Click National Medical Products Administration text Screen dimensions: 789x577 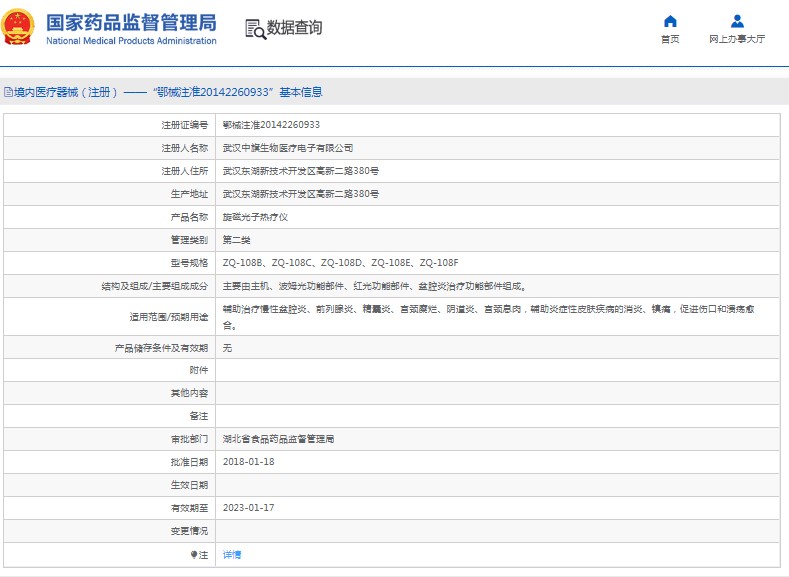(131, 41)
